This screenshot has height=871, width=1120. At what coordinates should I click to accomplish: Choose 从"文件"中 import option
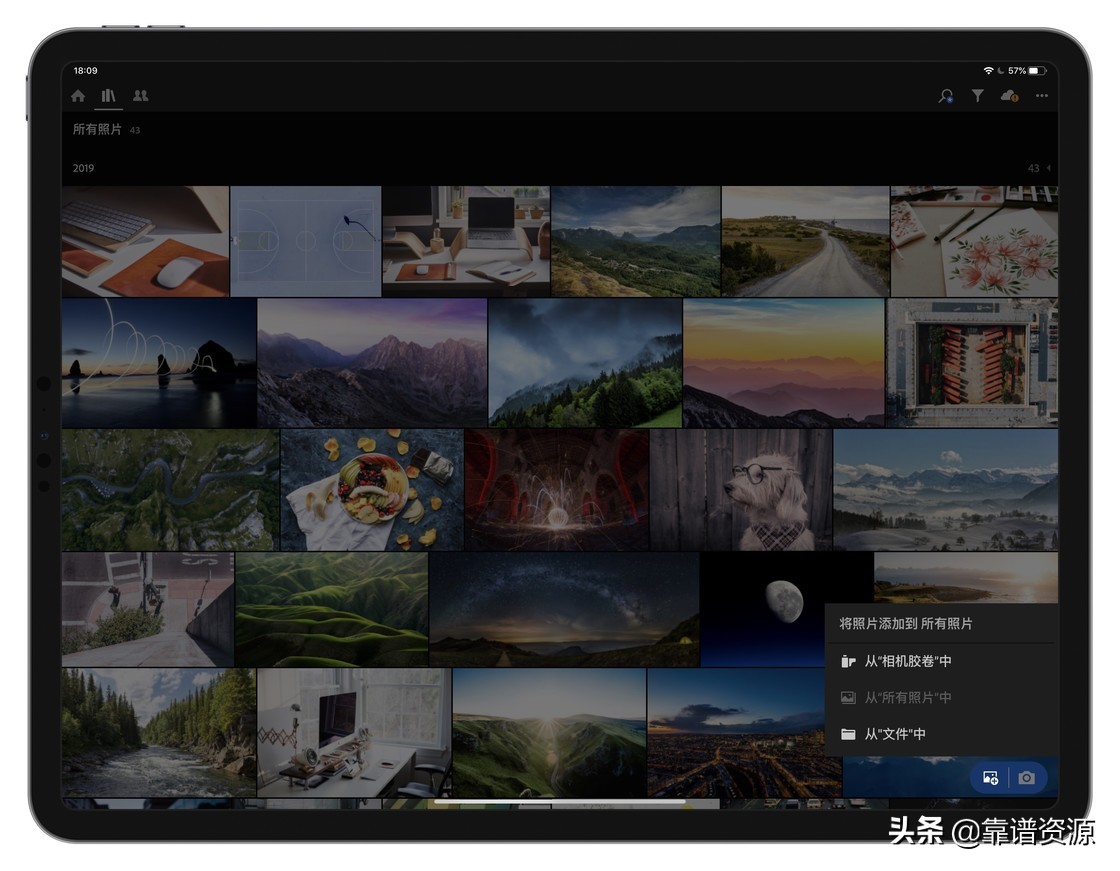coord(940,734)
